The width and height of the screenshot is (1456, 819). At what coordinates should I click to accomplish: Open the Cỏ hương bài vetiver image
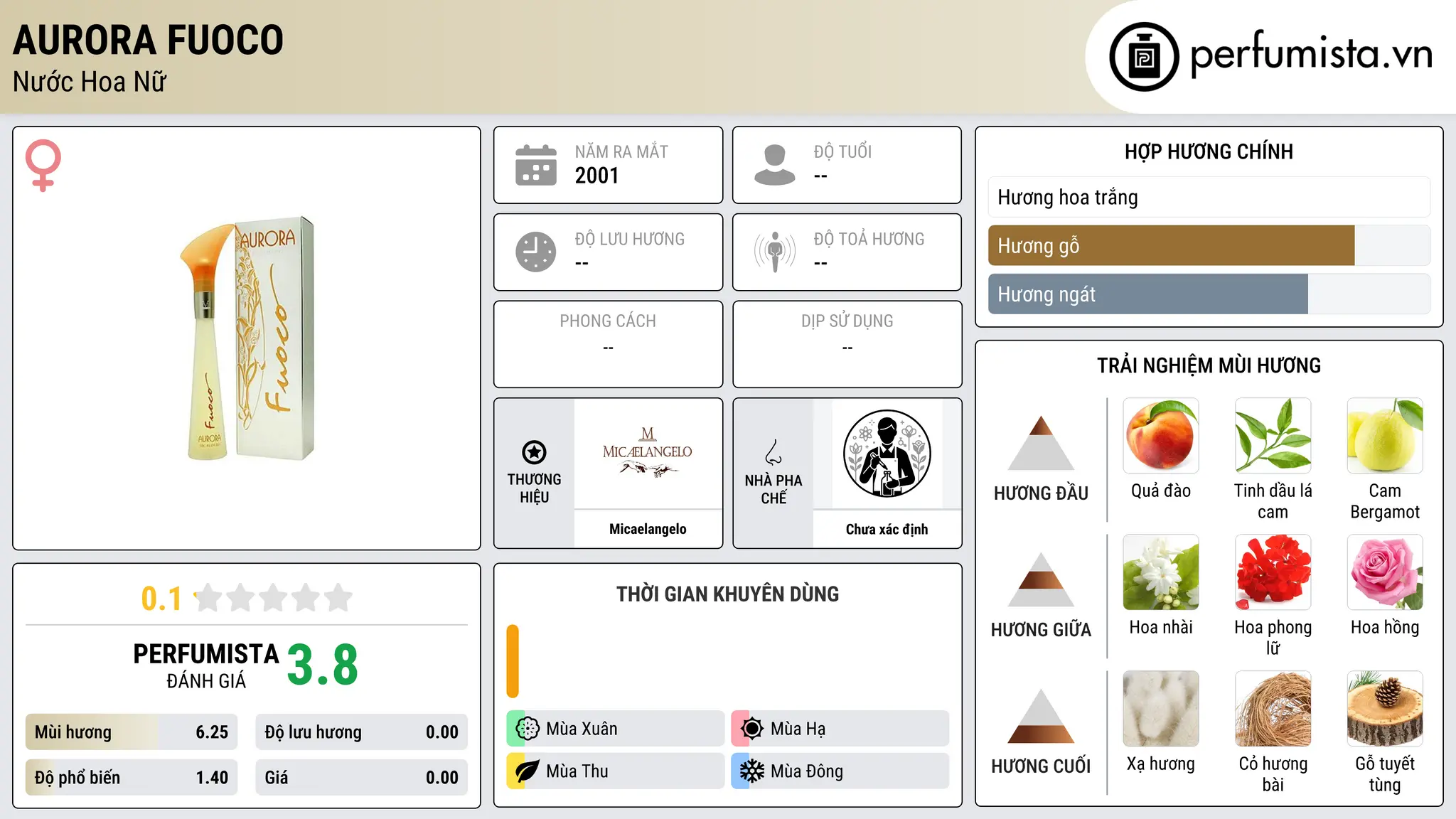[x=1273, y=709]
